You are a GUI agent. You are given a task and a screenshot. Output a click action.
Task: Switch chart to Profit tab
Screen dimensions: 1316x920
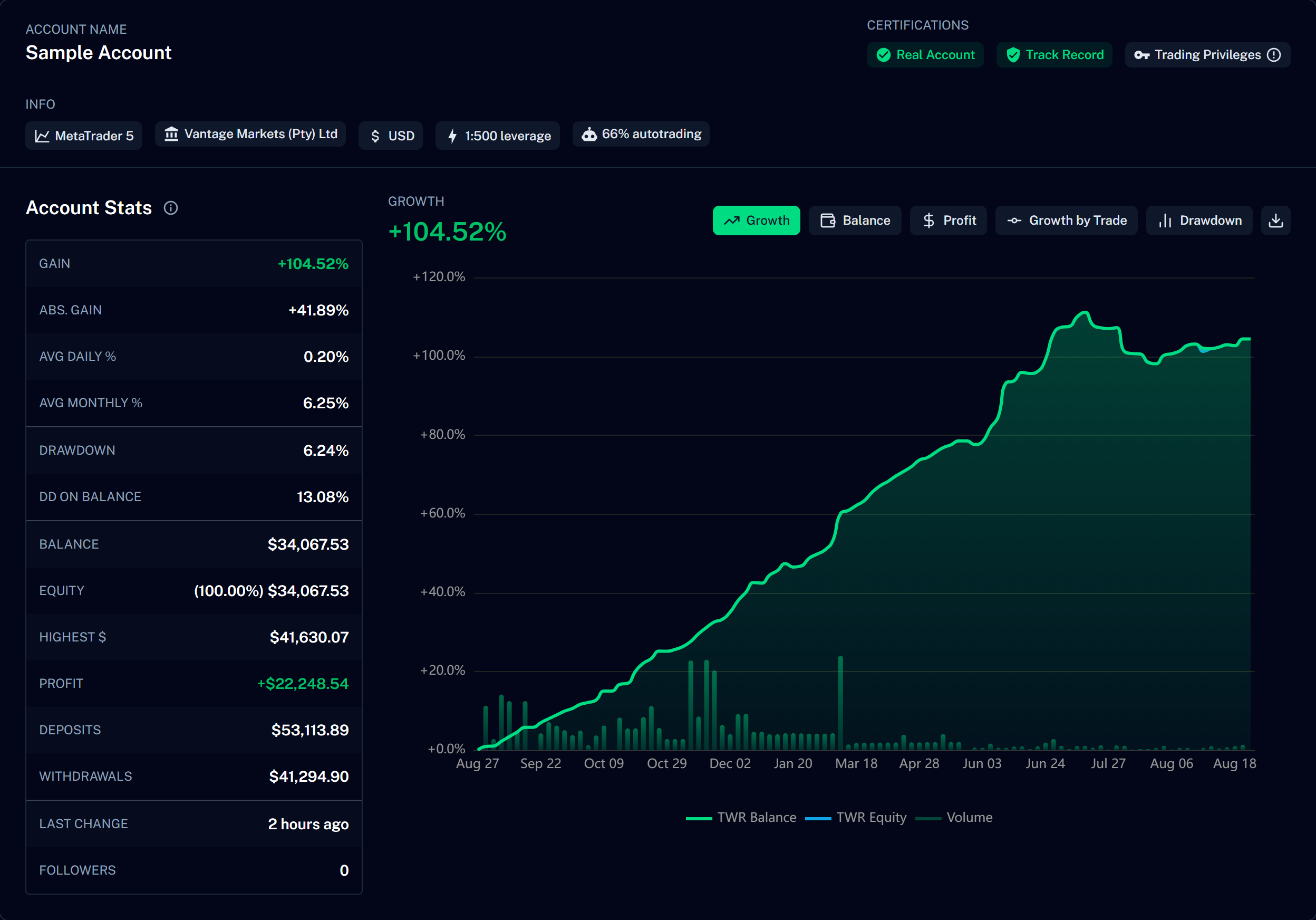948,221
